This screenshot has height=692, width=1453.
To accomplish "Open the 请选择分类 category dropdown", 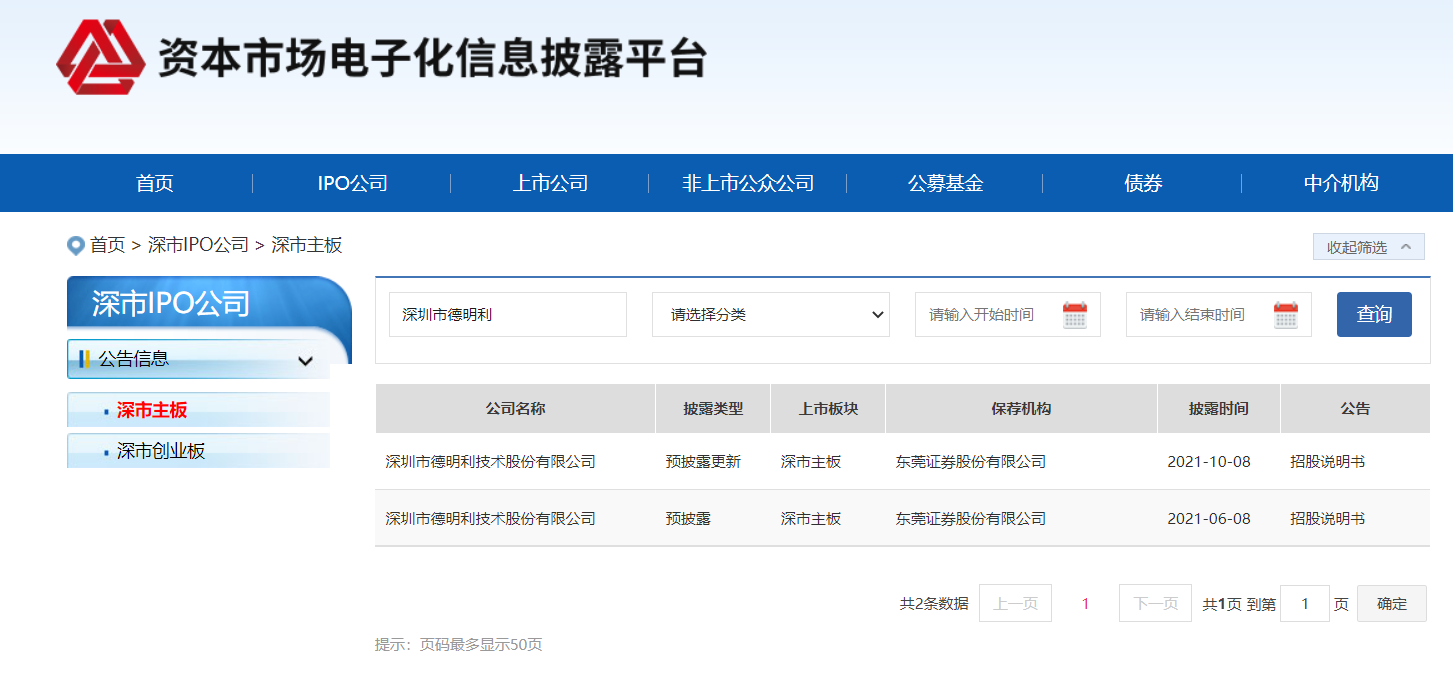I will (771, 314).
